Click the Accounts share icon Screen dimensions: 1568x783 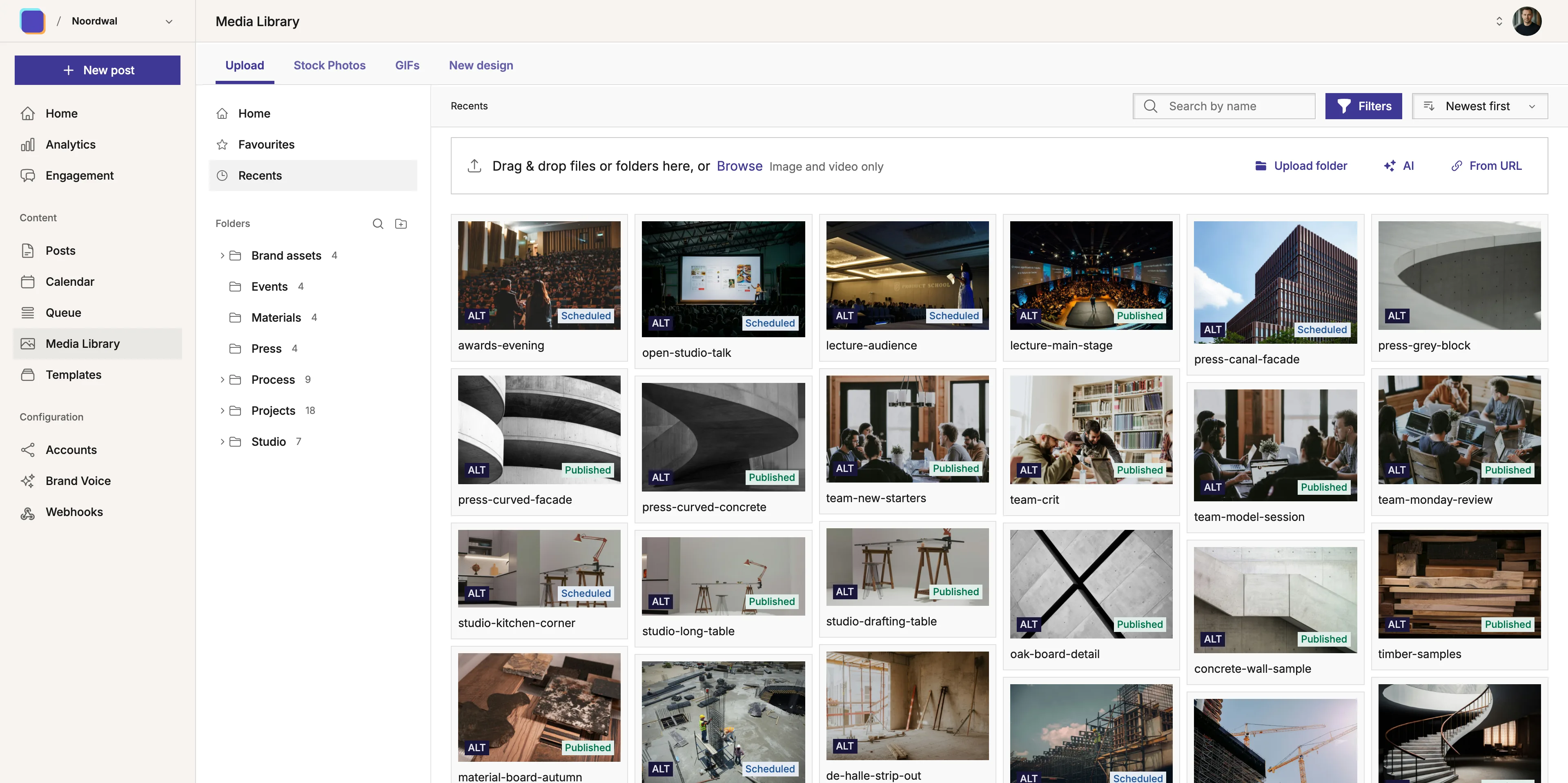(x=27, y=449)
